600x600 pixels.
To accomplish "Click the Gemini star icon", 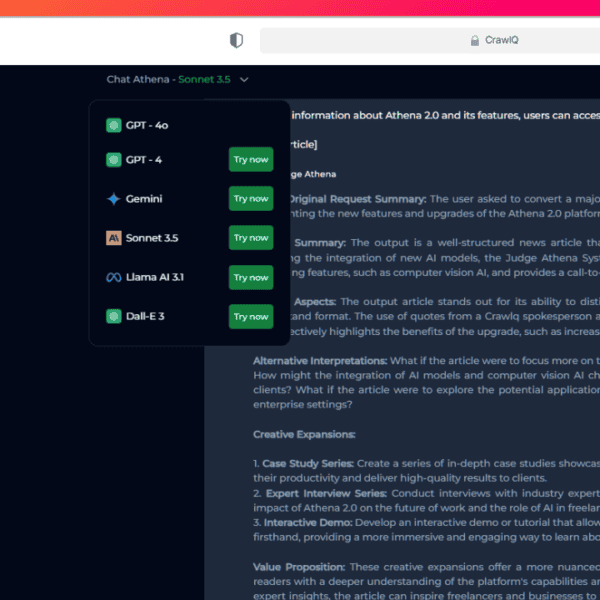I will 114,199.
